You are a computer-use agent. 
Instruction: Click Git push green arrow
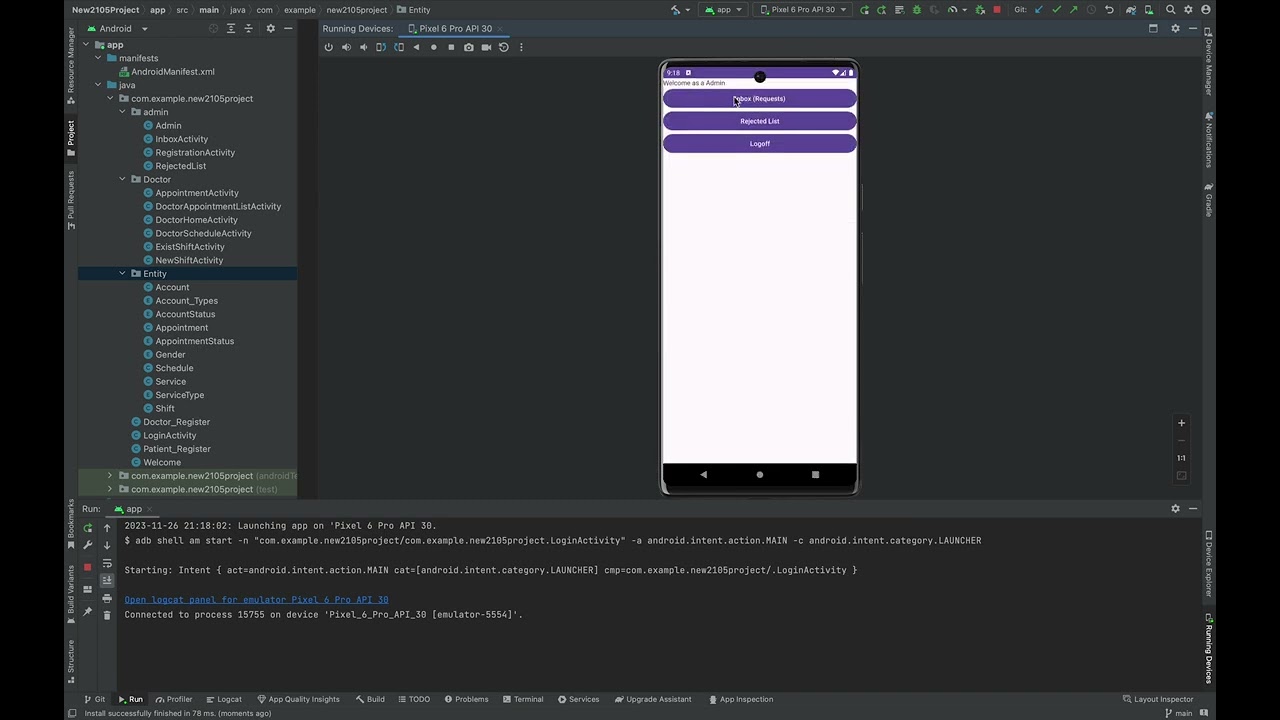pos(1073,10)
